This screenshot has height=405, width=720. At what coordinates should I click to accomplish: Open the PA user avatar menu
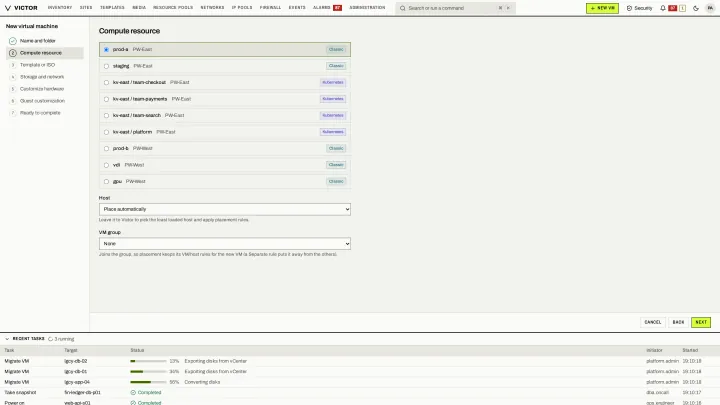pyautogui.click(x=710, y=8)
